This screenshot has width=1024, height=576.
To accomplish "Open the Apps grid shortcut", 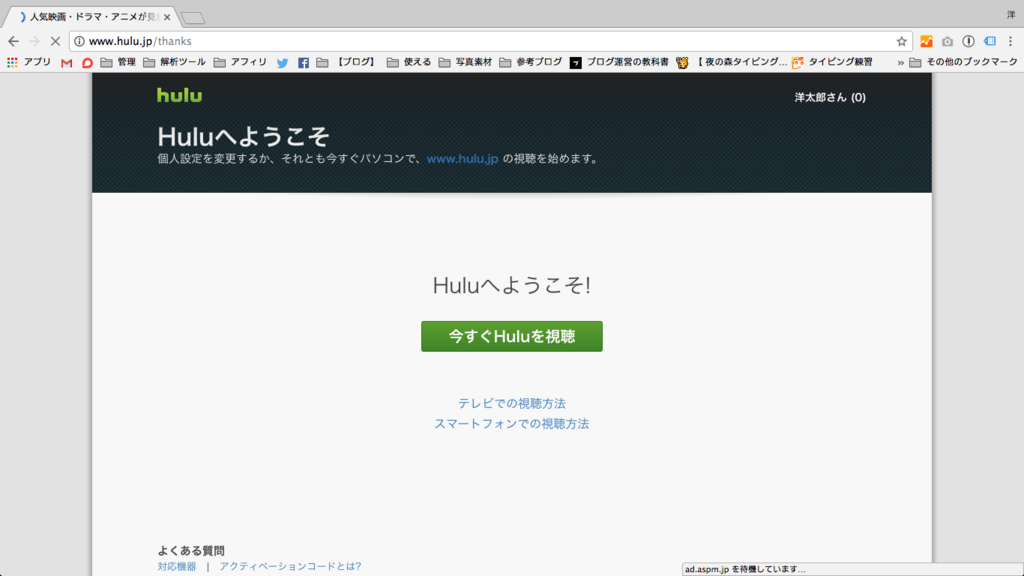I will 29,62.
